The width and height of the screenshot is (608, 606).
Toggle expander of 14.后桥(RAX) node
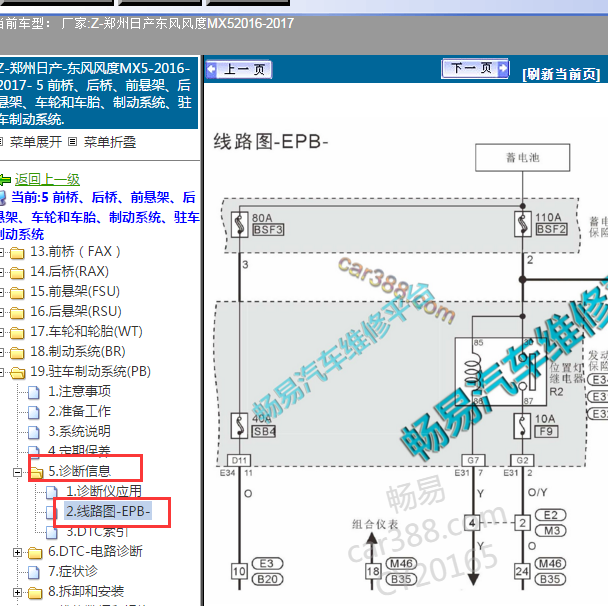pyautogui.click(x=1, y=273)
